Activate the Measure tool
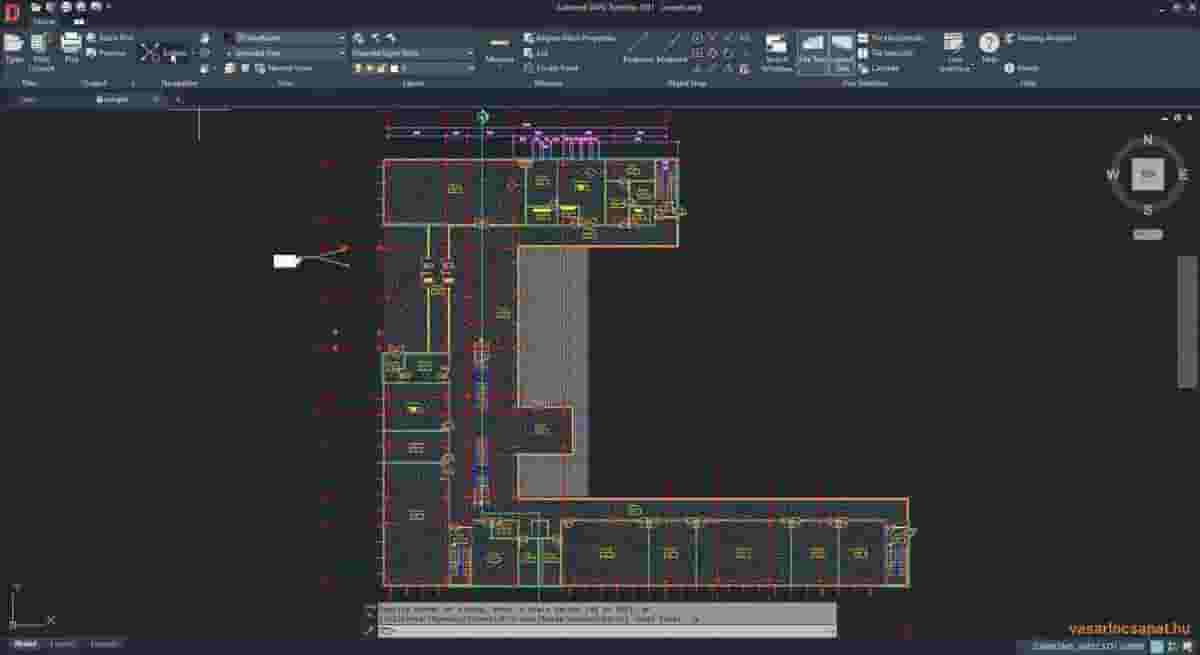This screenshot has width=1200, height=655. point(500,45)
